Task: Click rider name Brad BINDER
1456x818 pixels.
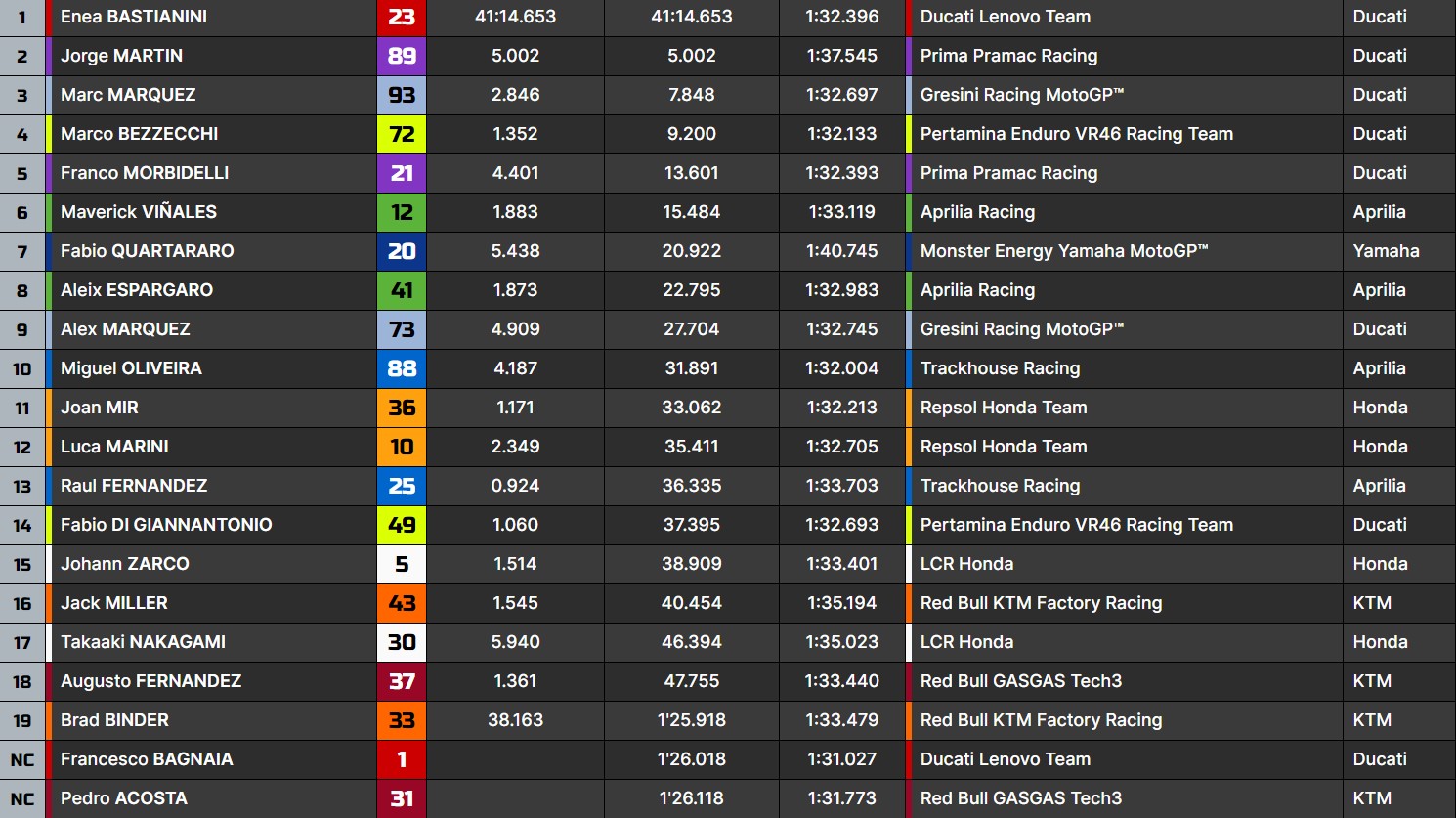Action: pyautogui.click(x=114, y=720)
